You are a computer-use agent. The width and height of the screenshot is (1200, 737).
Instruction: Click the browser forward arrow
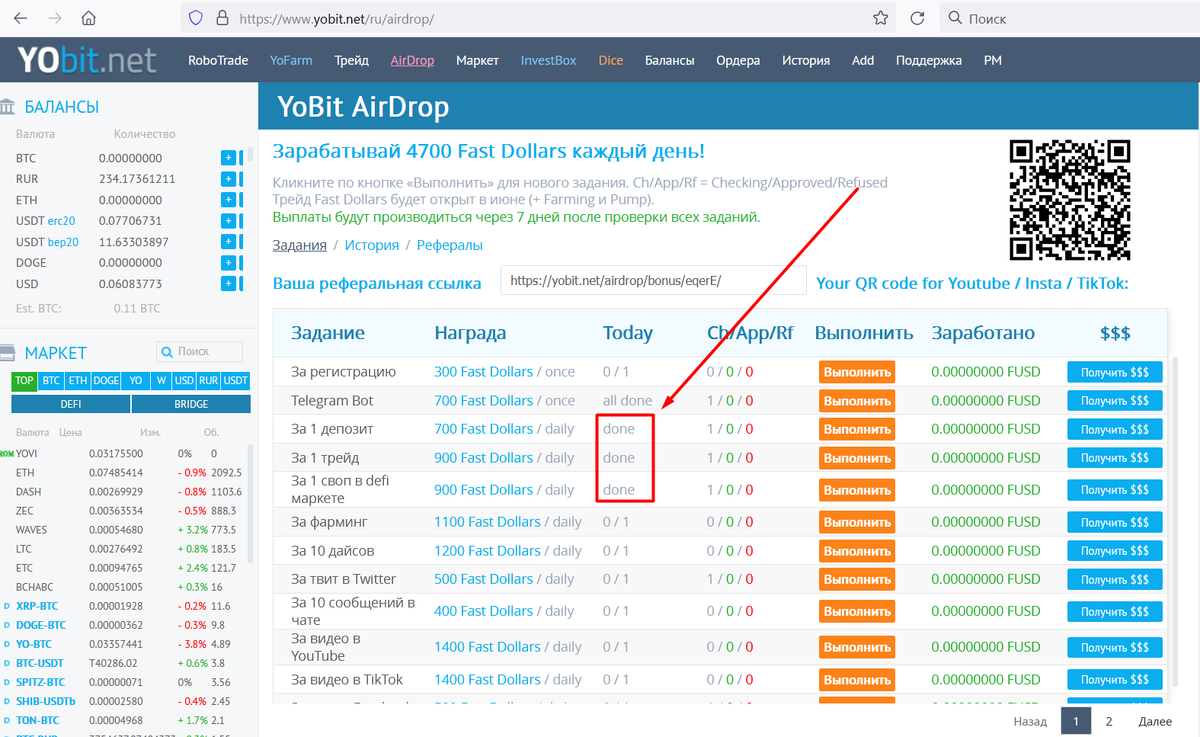coord(55,18)
